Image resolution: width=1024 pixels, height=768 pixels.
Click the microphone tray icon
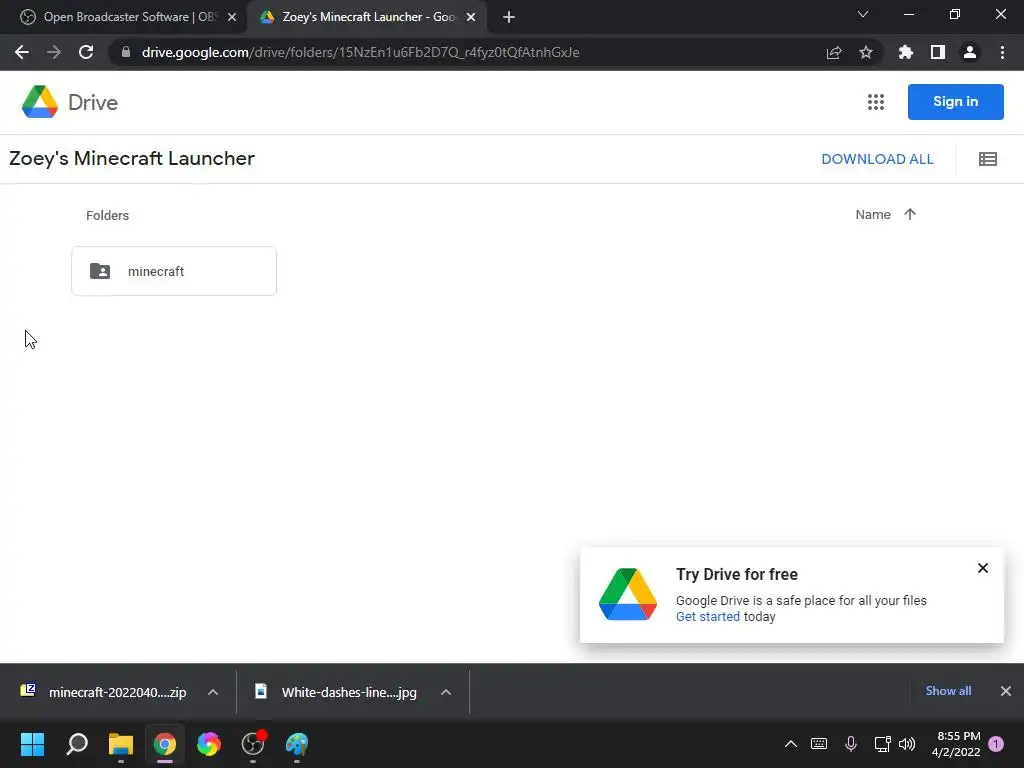tap(851, 744)
